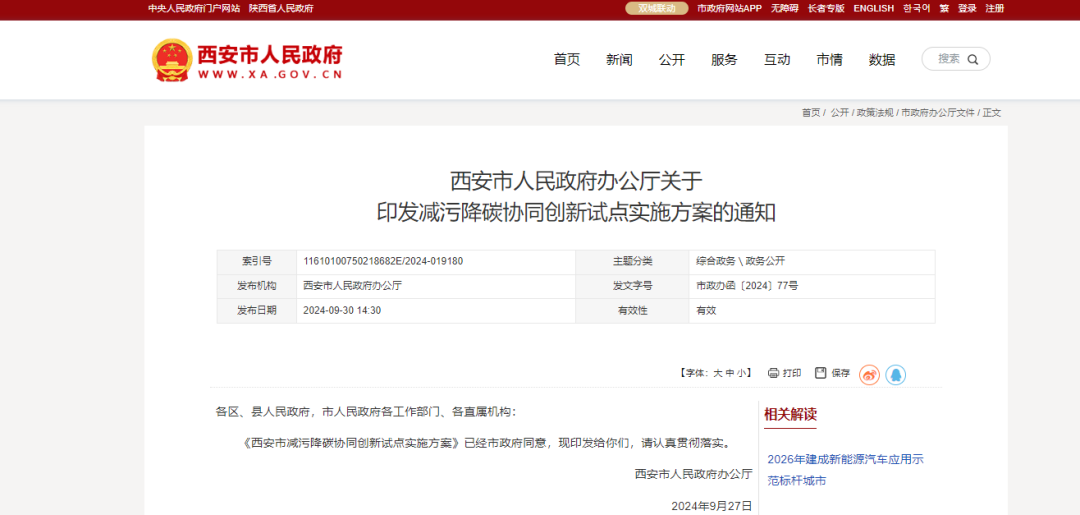Click the national emblem logo
1080x515 pixels.
point(171,60)
